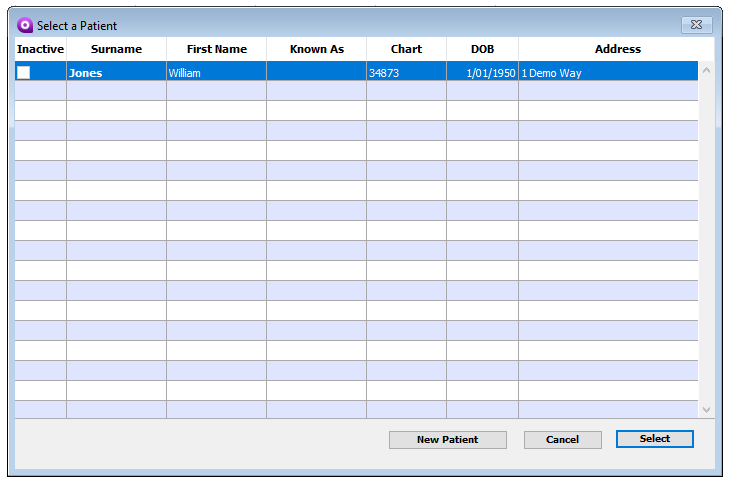
Task: Click the Known As column header
Action: click(316, 49)
